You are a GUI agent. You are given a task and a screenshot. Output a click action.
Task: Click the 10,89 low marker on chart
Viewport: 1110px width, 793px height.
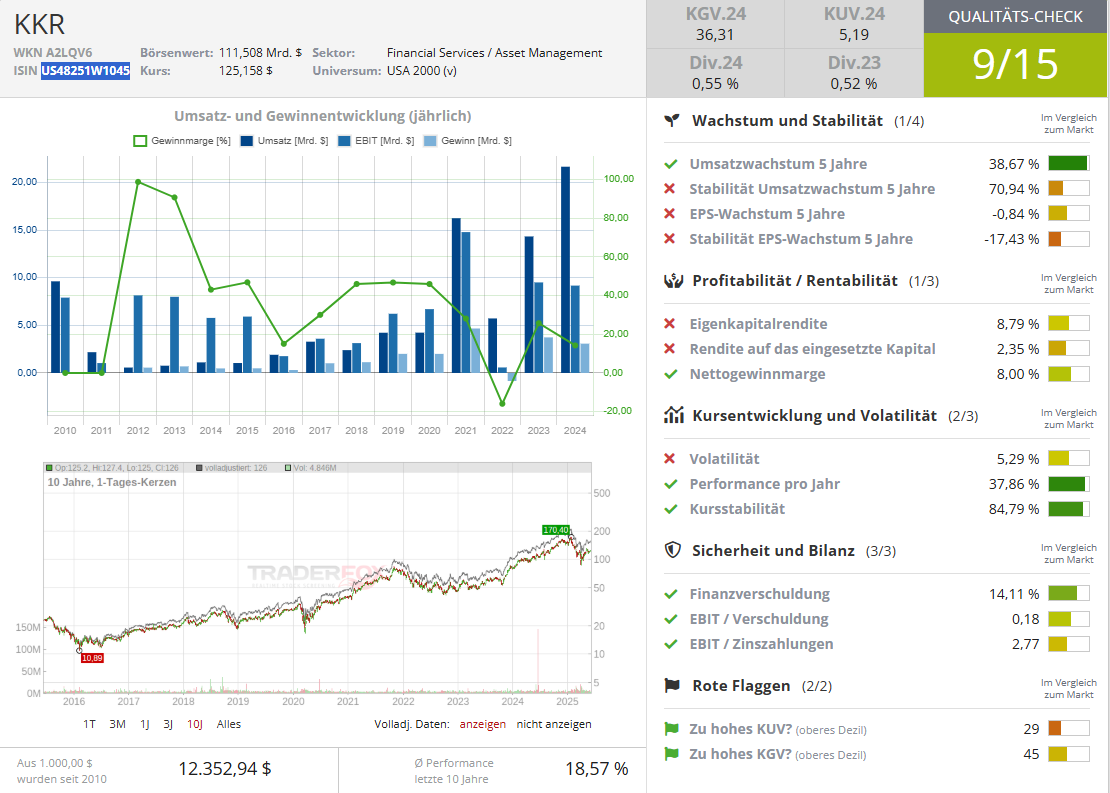(92, 658)
